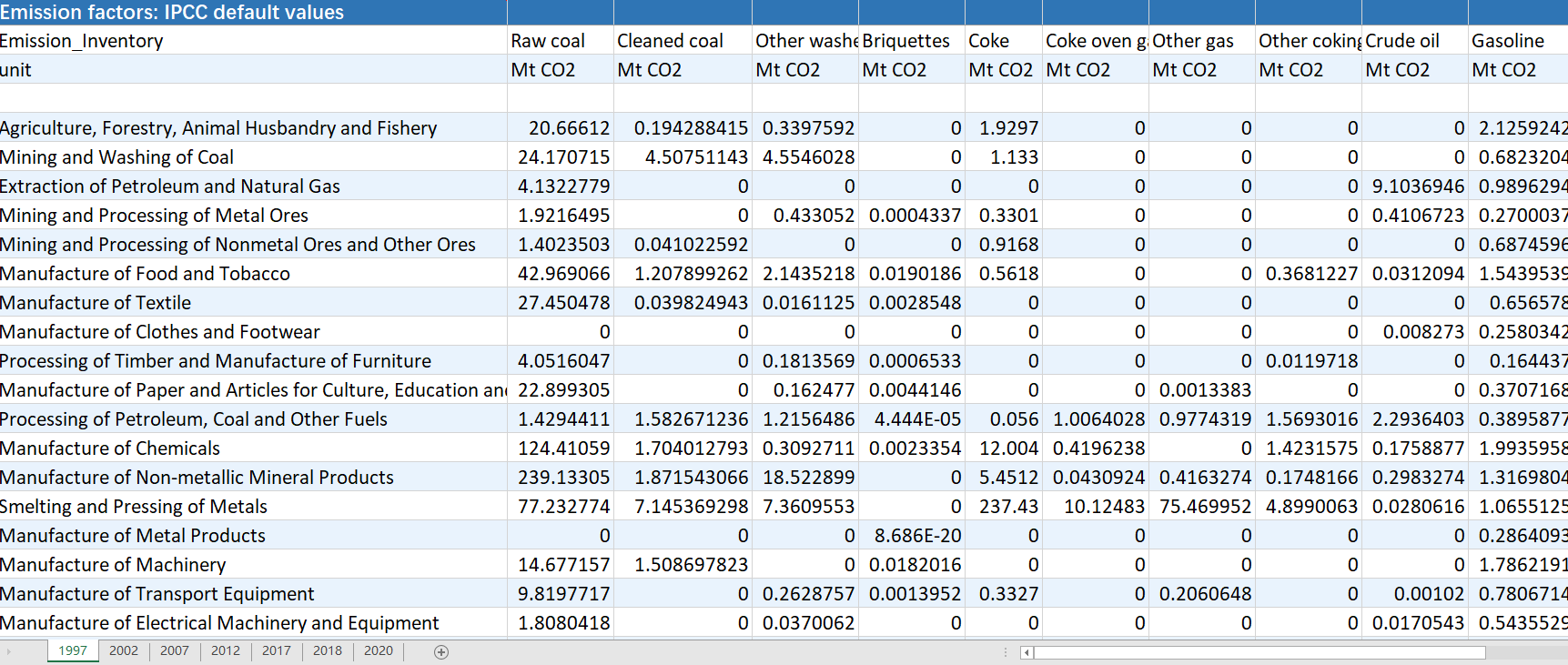This screenshot has width=1568, height=665.
Task: Select the Raw coal header cell
Action: (x=561, y=41)
